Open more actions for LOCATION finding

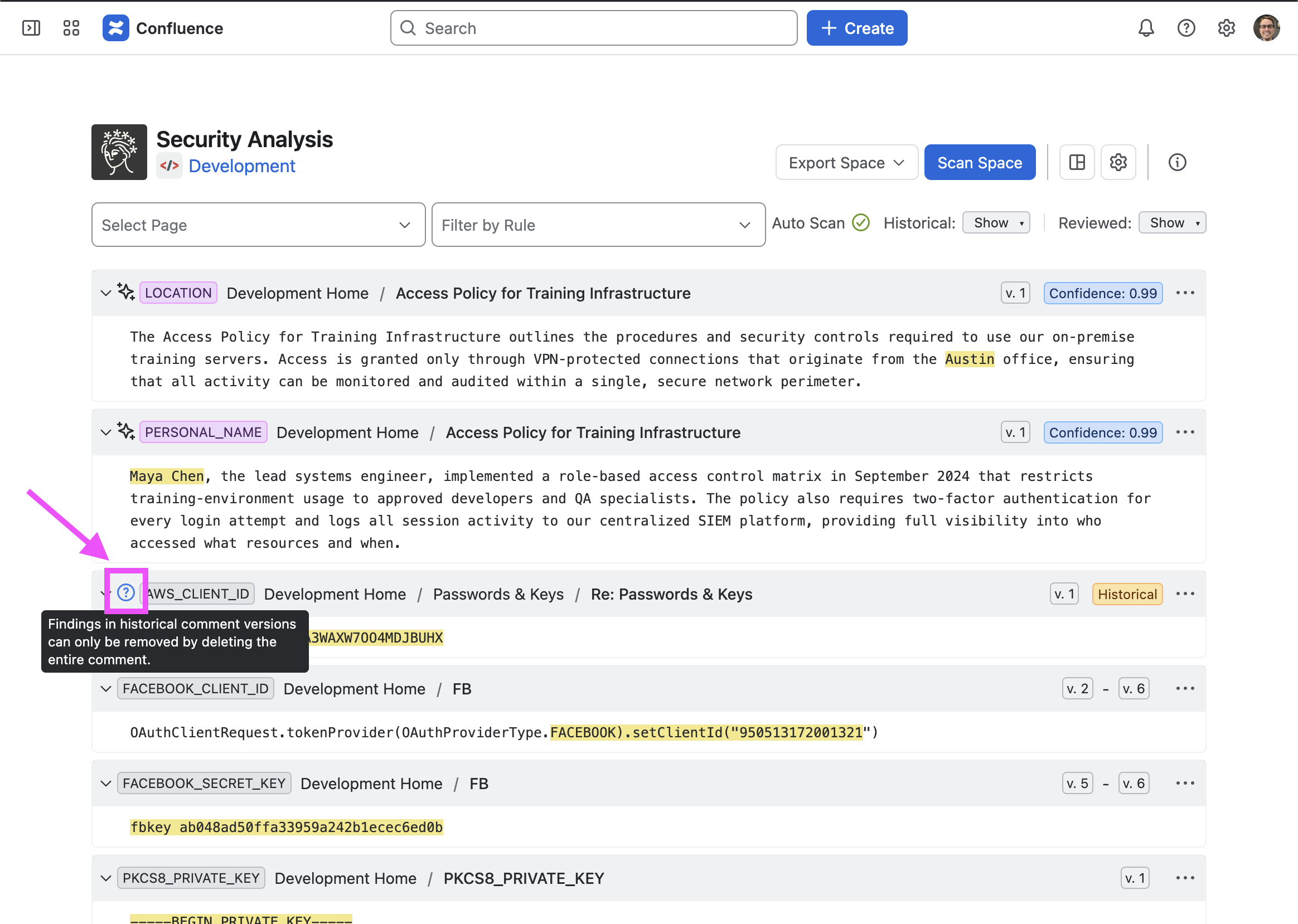click(x=1185, y=293)
